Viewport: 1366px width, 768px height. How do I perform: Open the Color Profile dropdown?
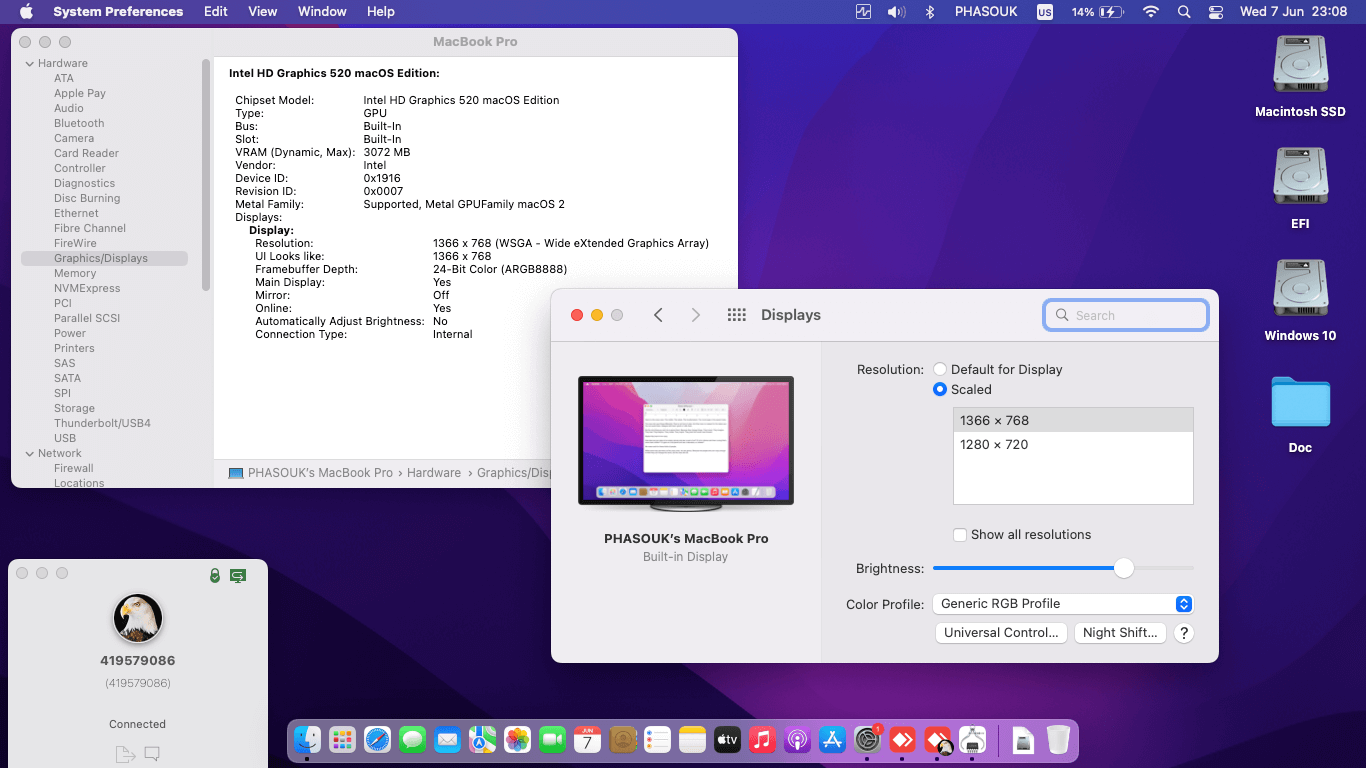pos(1062,603)
